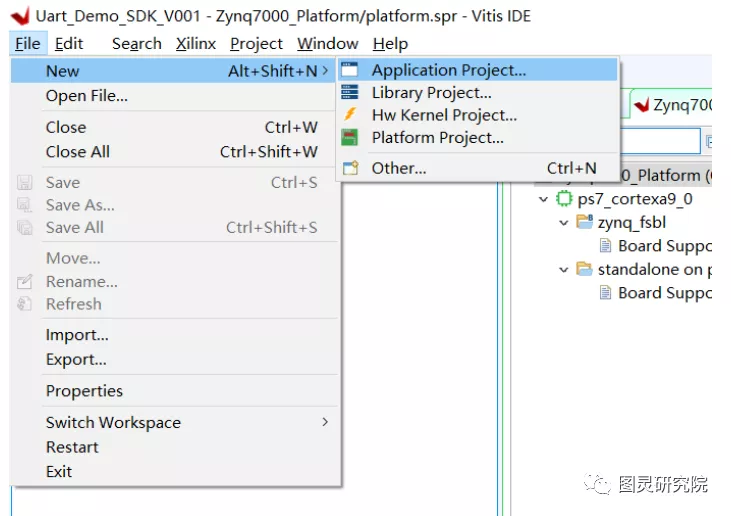The width and height of the screenshot is (731, 516).
Task: Select Board Support Package under standalone
Action: [x=665, y=293]
